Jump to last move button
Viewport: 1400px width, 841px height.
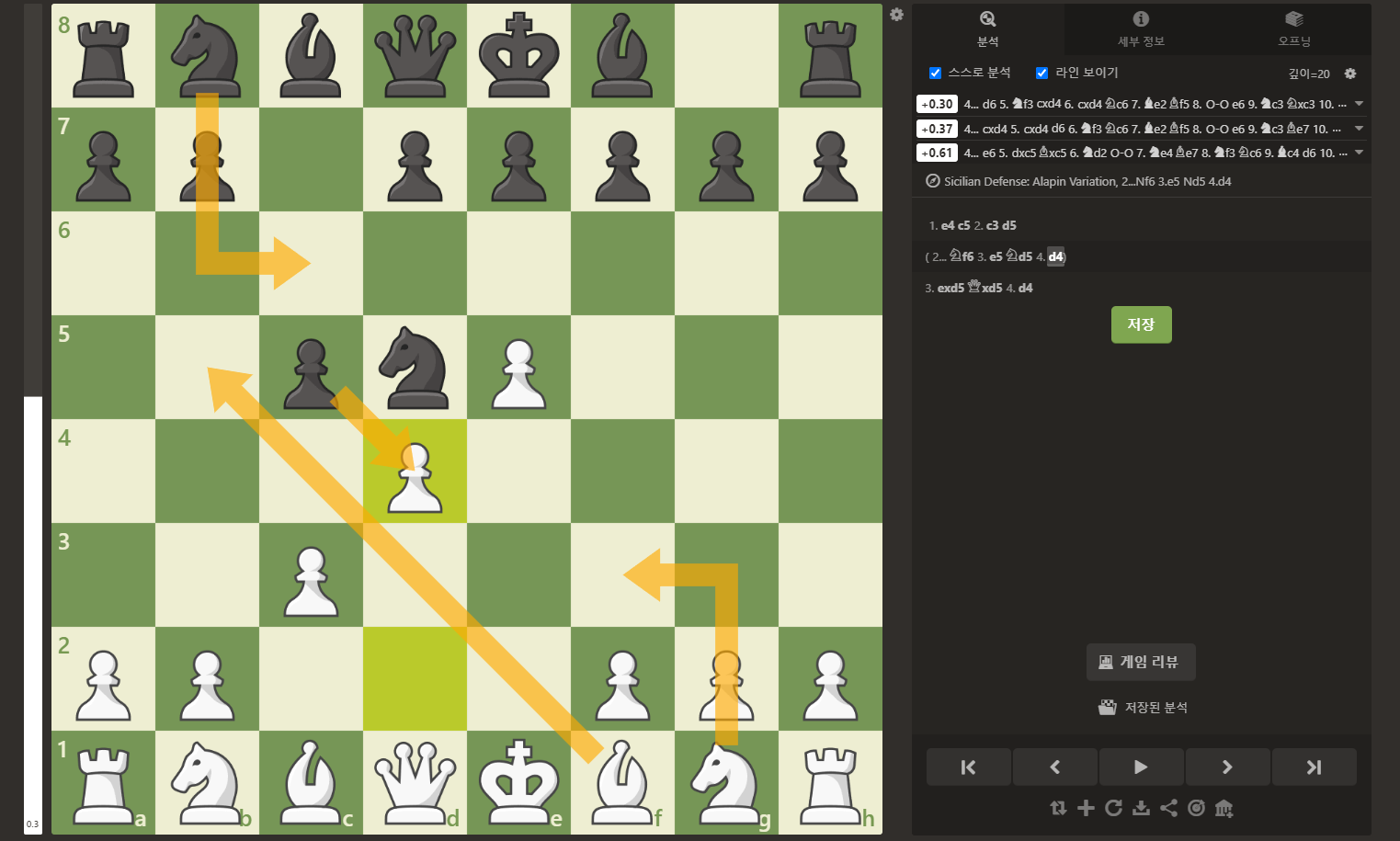[1314, 767]
